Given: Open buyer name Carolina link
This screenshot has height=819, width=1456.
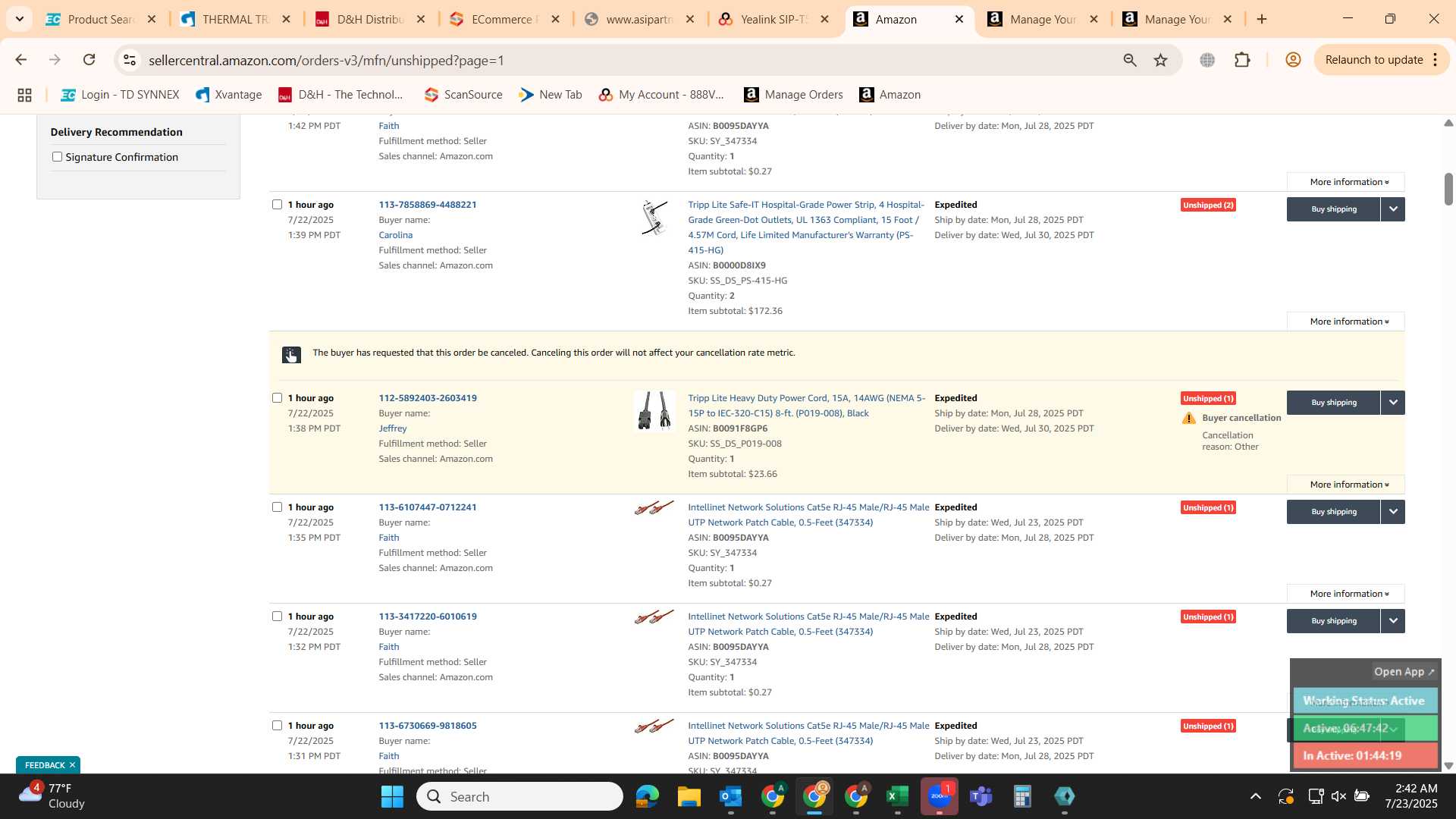Looking at the screenshot, I should click(396, 235).
